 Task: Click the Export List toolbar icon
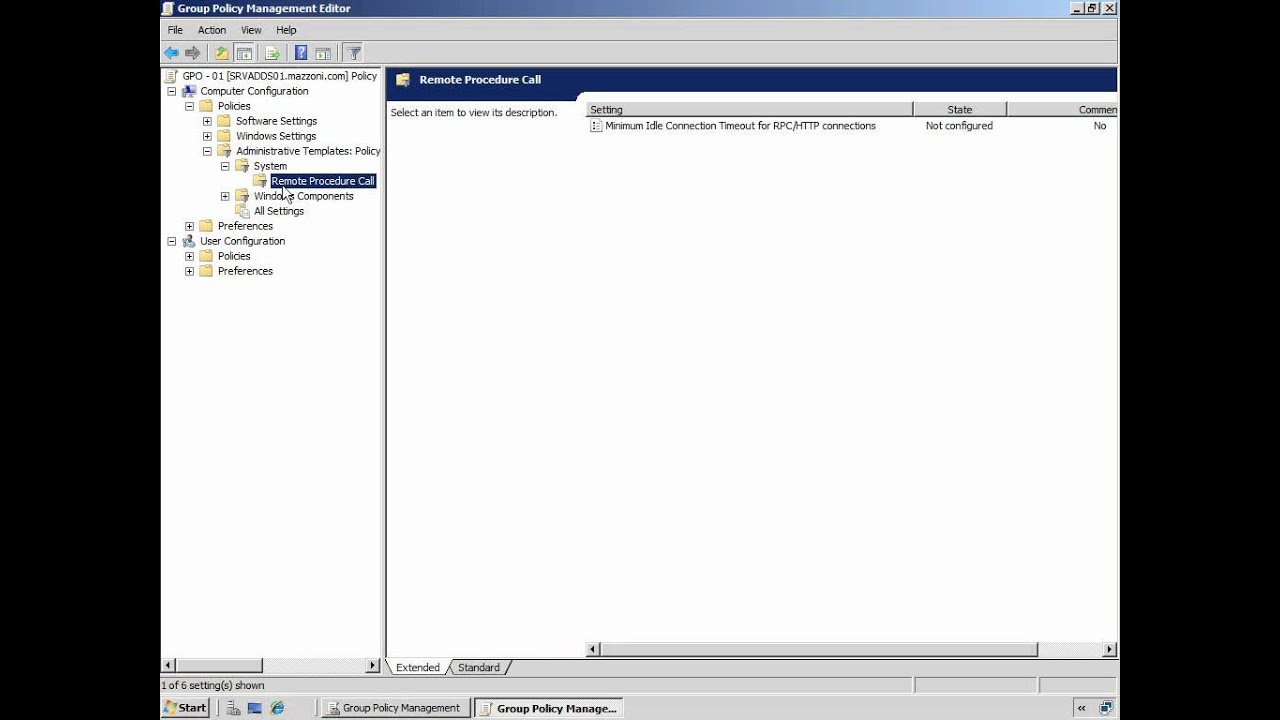click(272, 53)
